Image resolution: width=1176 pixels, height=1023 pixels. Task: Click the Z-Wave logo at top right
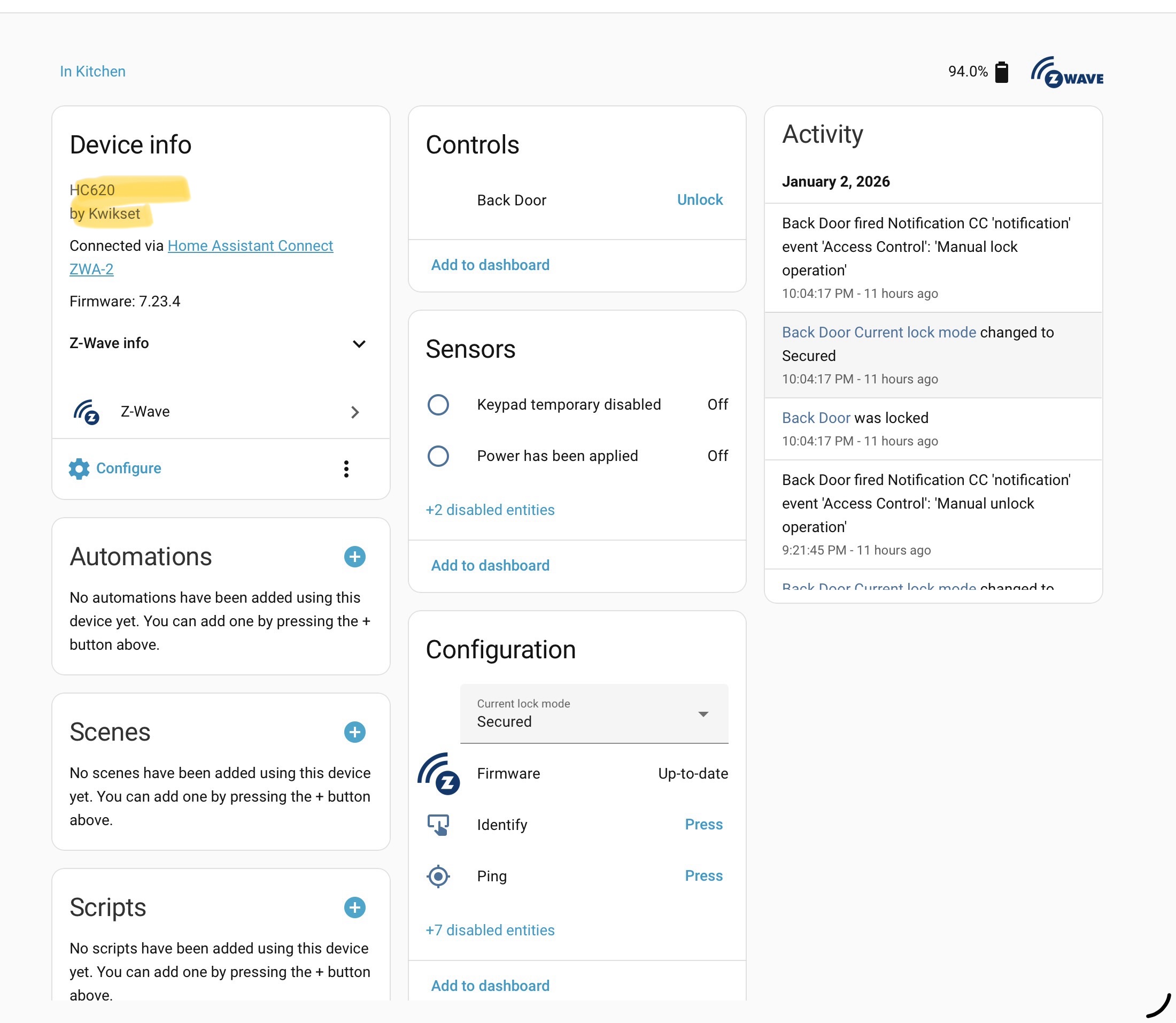pos(1066,72)
